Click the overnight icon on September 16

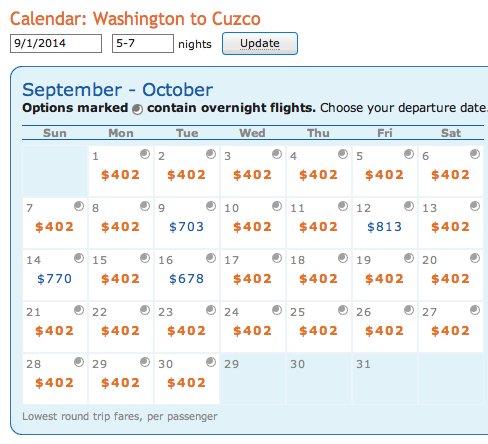pos(211,258)
